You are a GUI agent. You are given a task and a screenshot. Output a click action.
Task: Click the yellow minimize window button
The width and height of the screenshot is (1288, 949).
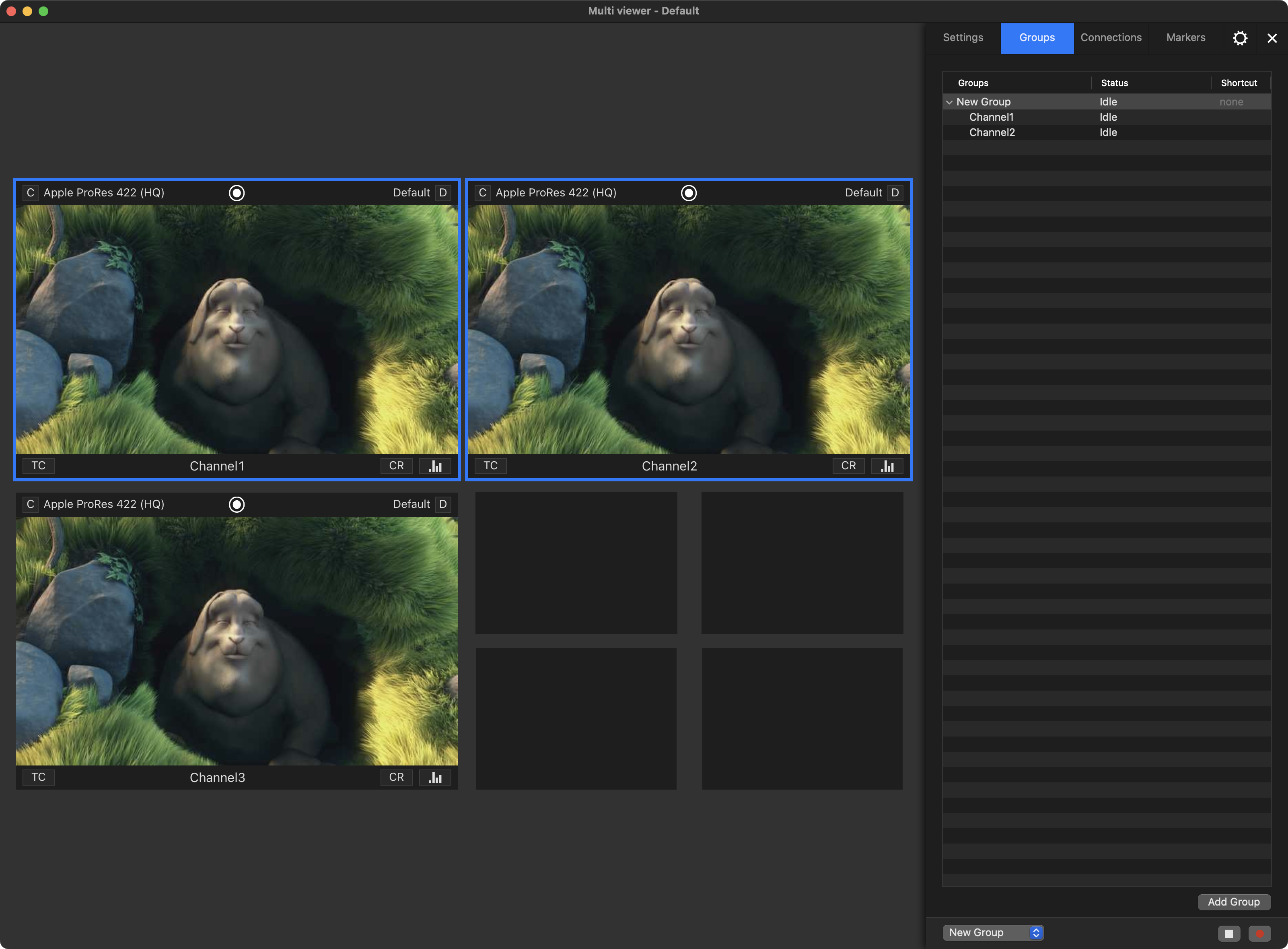click(27, 11)
